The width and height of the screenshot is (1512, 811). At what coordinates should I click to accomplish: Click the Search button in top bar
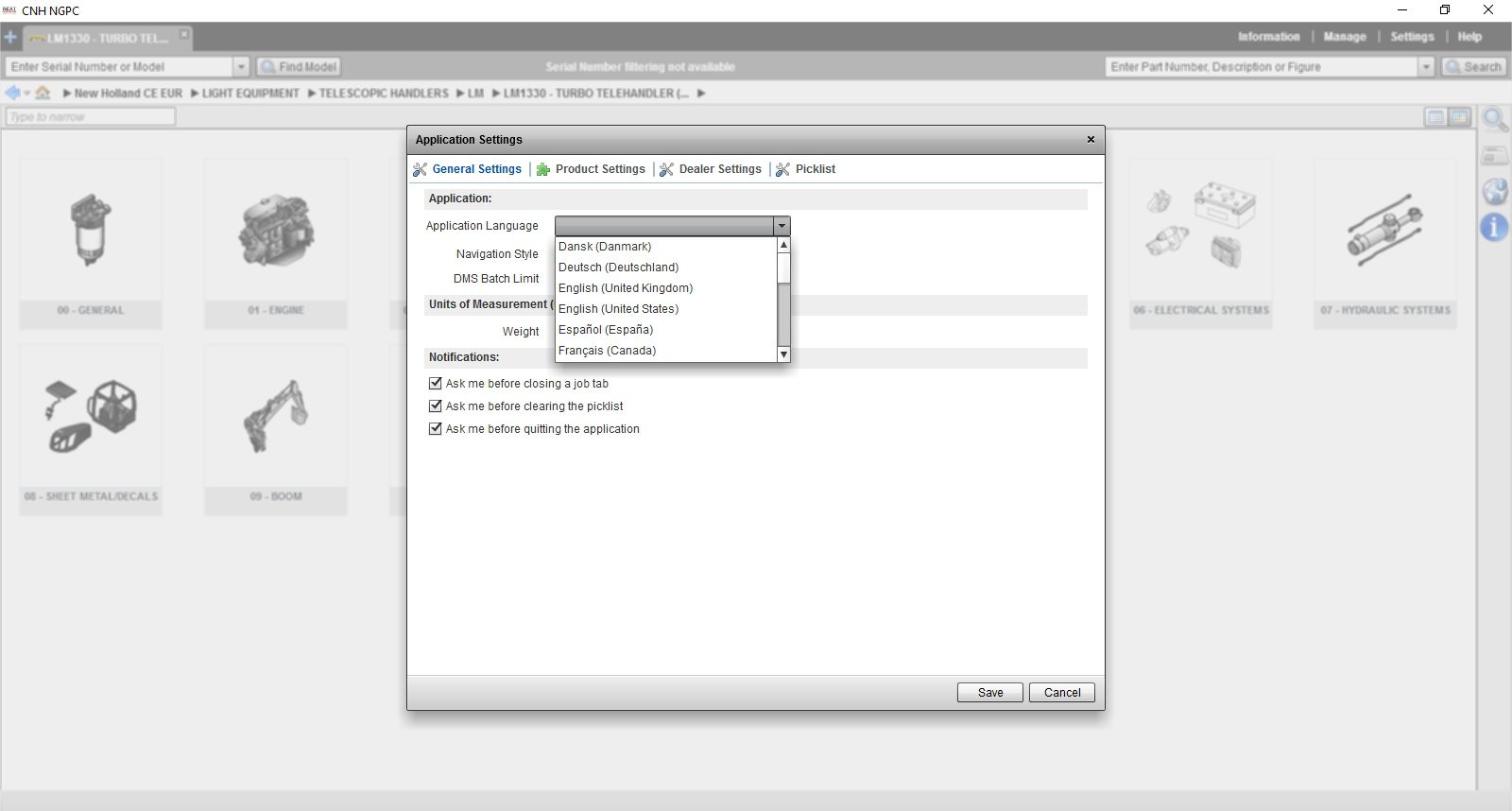click(x=1473, y=66)
